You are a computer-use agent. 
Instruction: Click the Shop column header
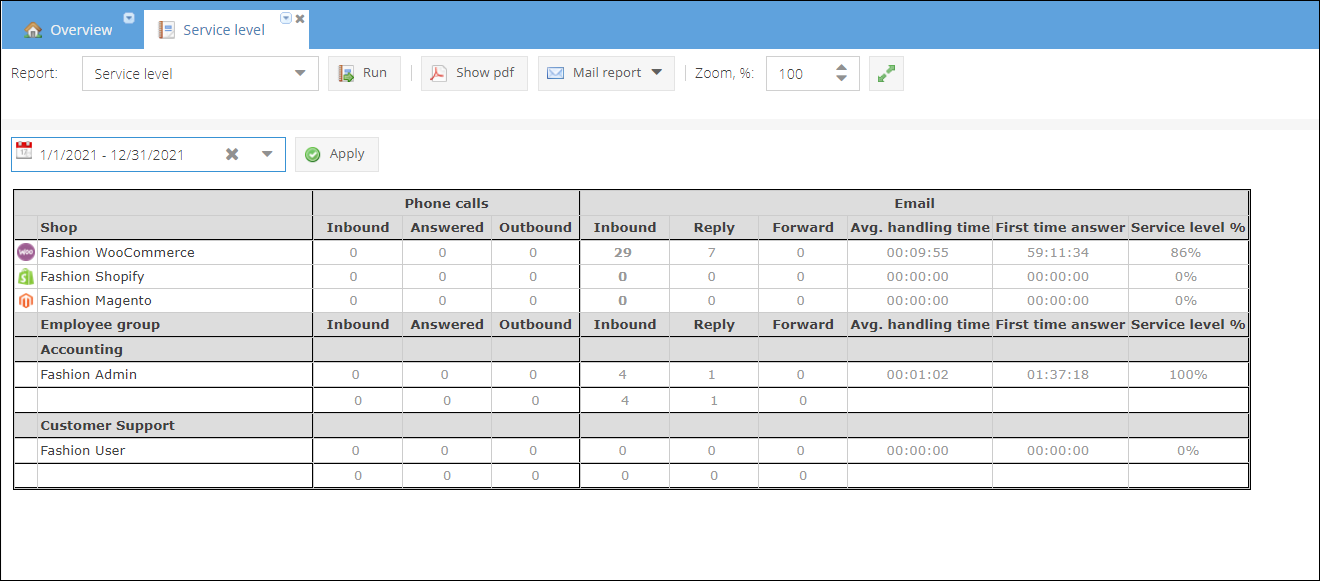pyautogui.click(x=59, y=228)
